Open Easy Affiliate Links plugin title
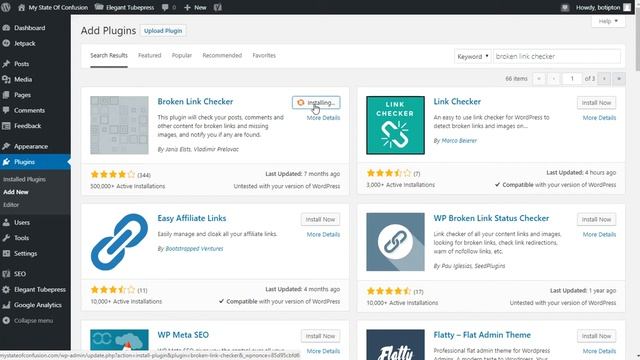The height and width of the screenshot is (360, 640). (x=192, y=218)
